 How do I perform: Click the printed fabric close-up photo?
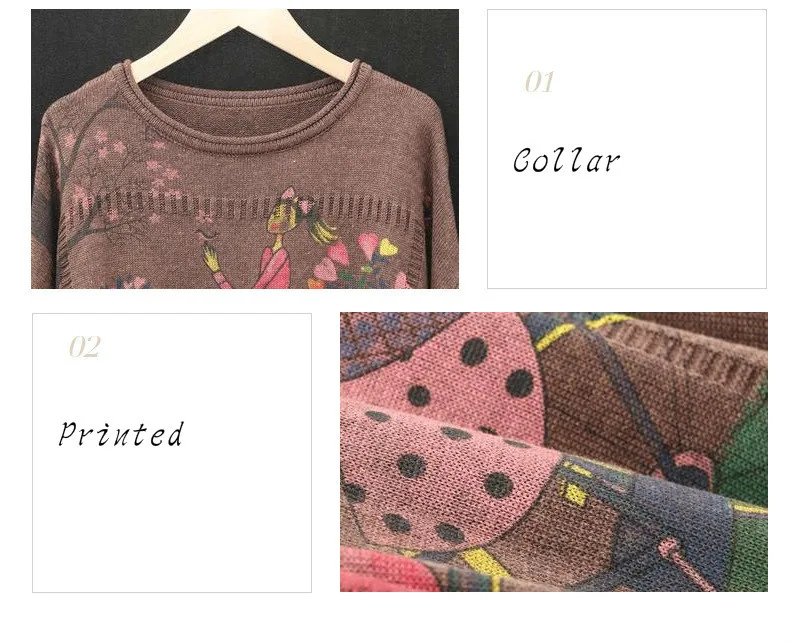(554, 452)
